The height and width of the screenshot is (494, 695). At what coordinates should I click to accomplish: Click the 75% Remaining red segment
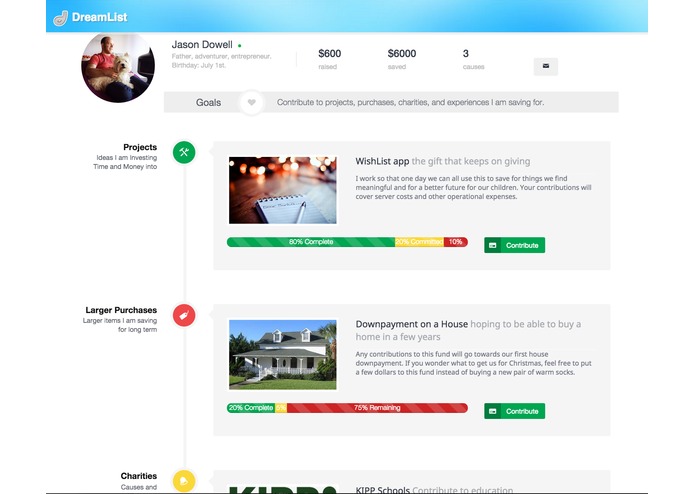377,408
